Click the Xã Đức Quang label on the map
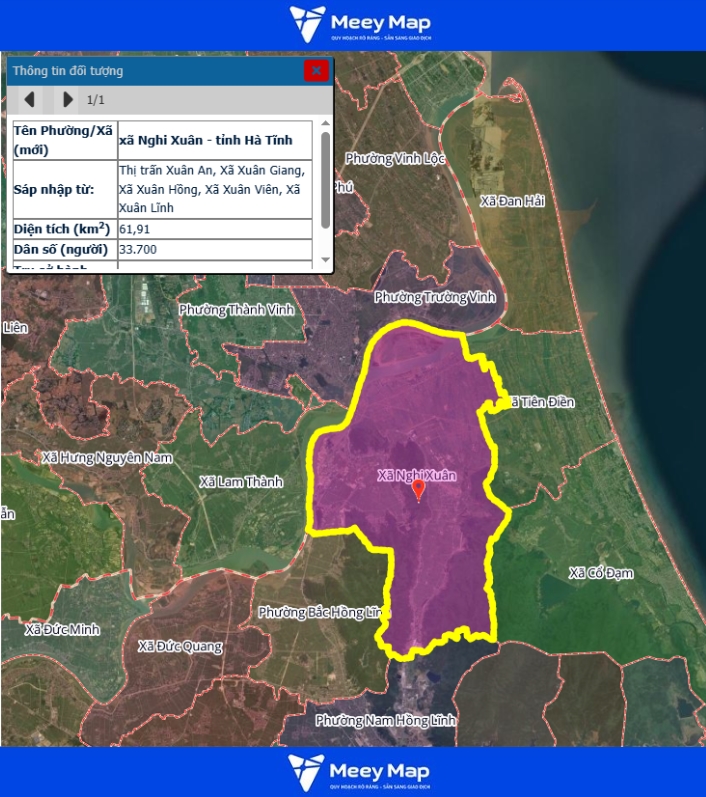 click(x=180, y=646)
